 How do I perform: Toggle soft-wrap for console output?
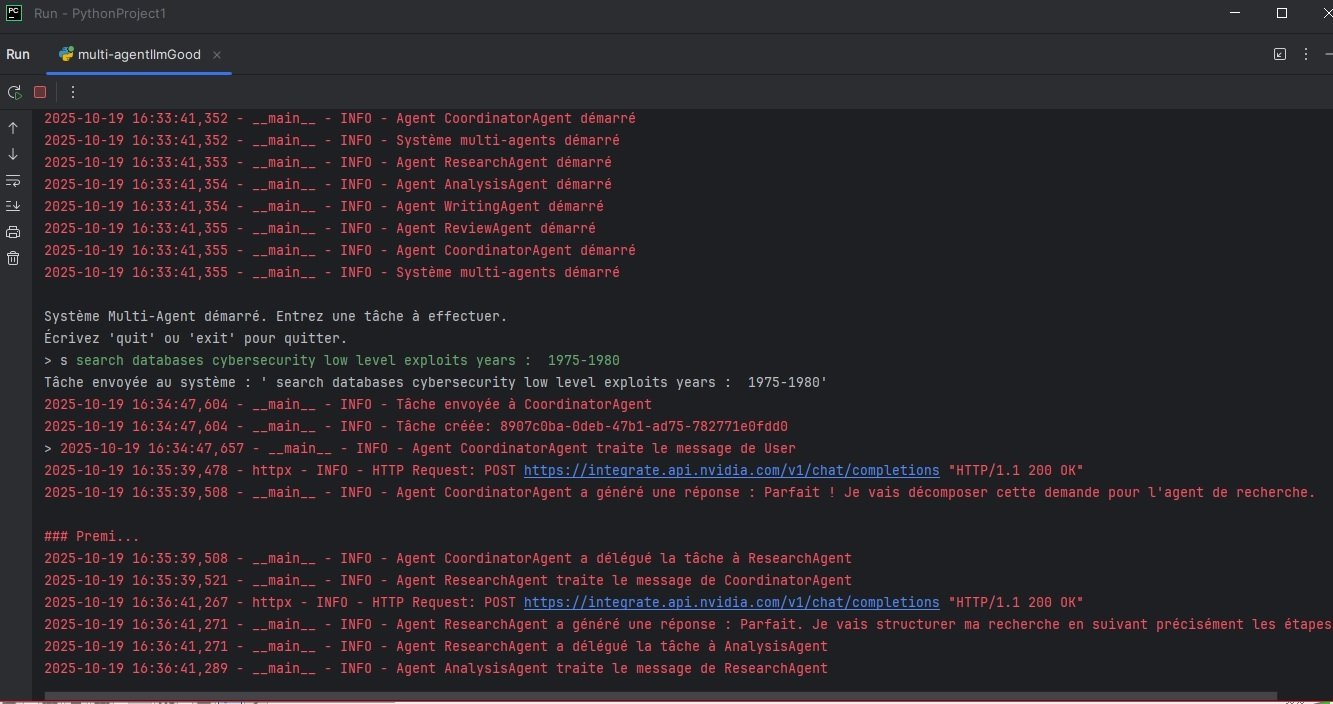point(13,181)
